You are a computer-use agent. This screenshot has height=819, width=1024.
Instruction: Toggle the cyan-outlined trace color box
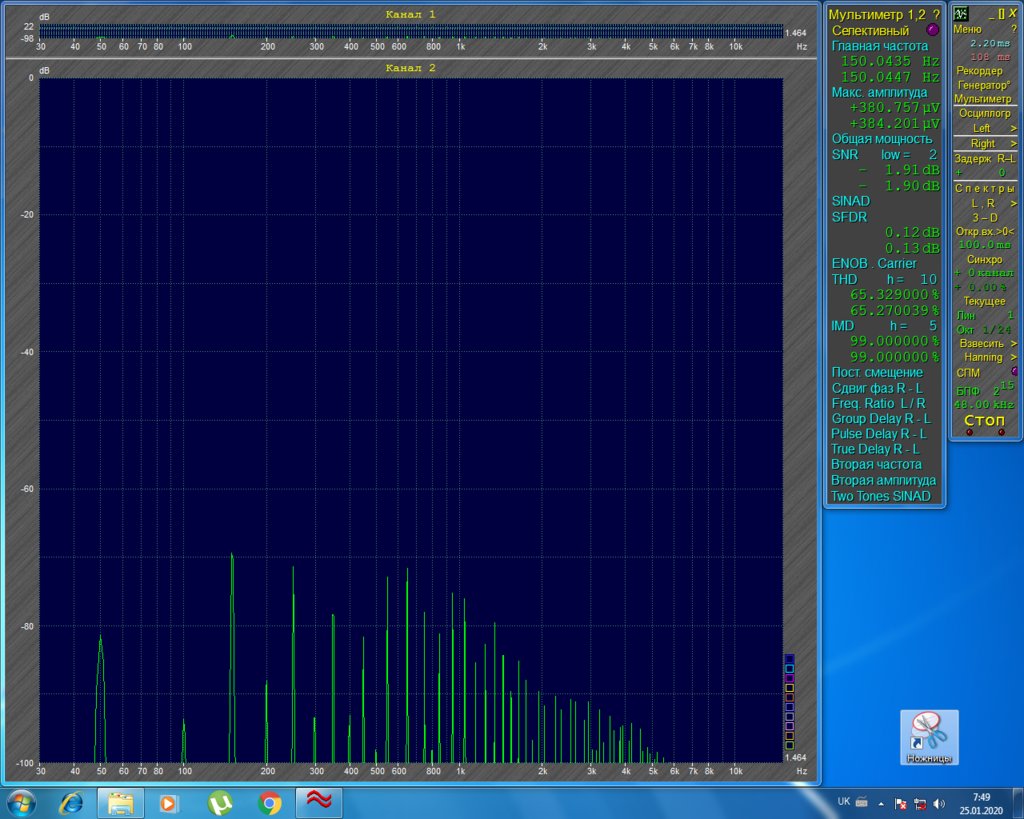pyautogui.click(x=789, y=668)
